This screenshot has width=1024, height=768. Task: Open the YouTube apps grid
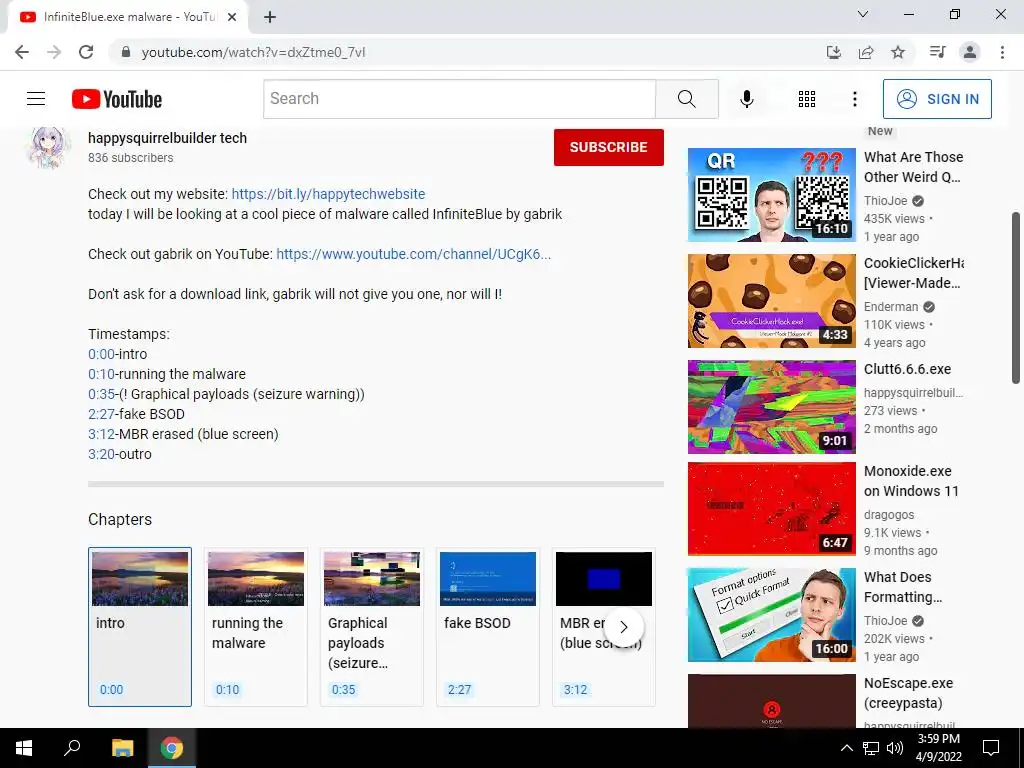click(x=807, y=99)
